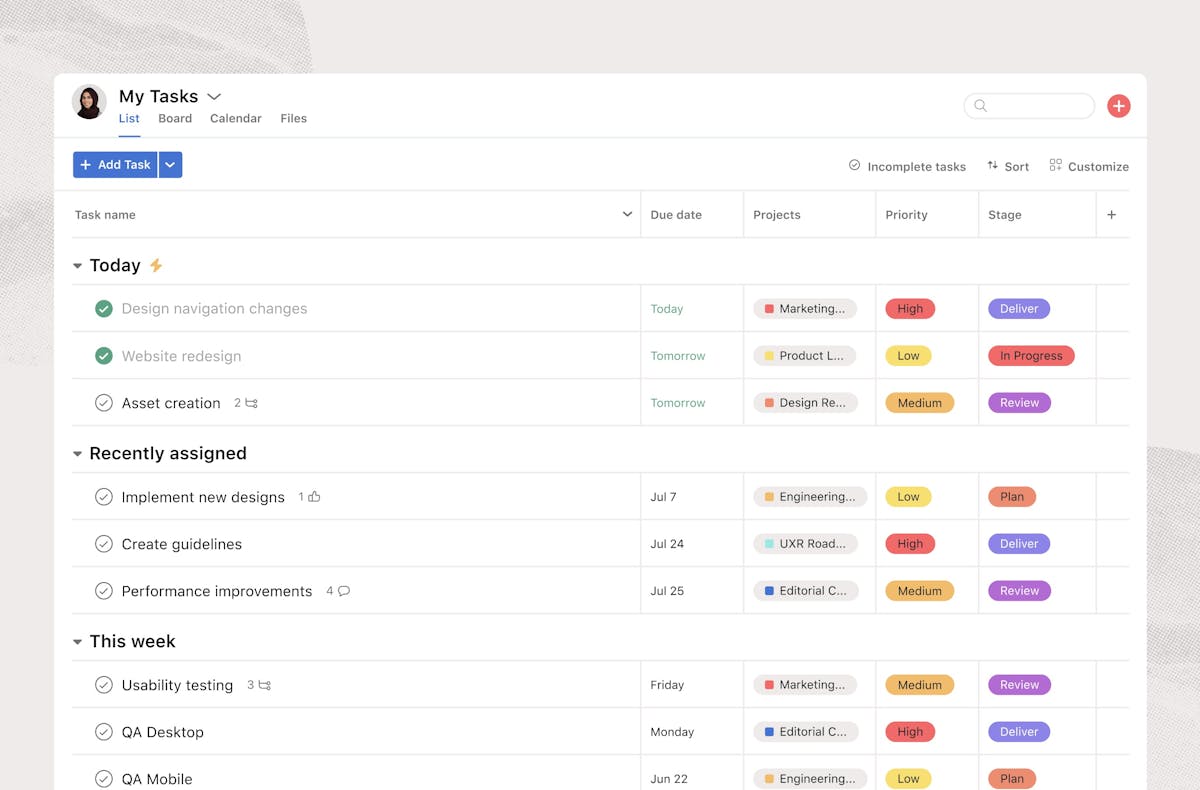Open Editorial C... project on QA Desktop
Image resolution: width=1200 pixels, height=790 pixels.
[806, 732]
